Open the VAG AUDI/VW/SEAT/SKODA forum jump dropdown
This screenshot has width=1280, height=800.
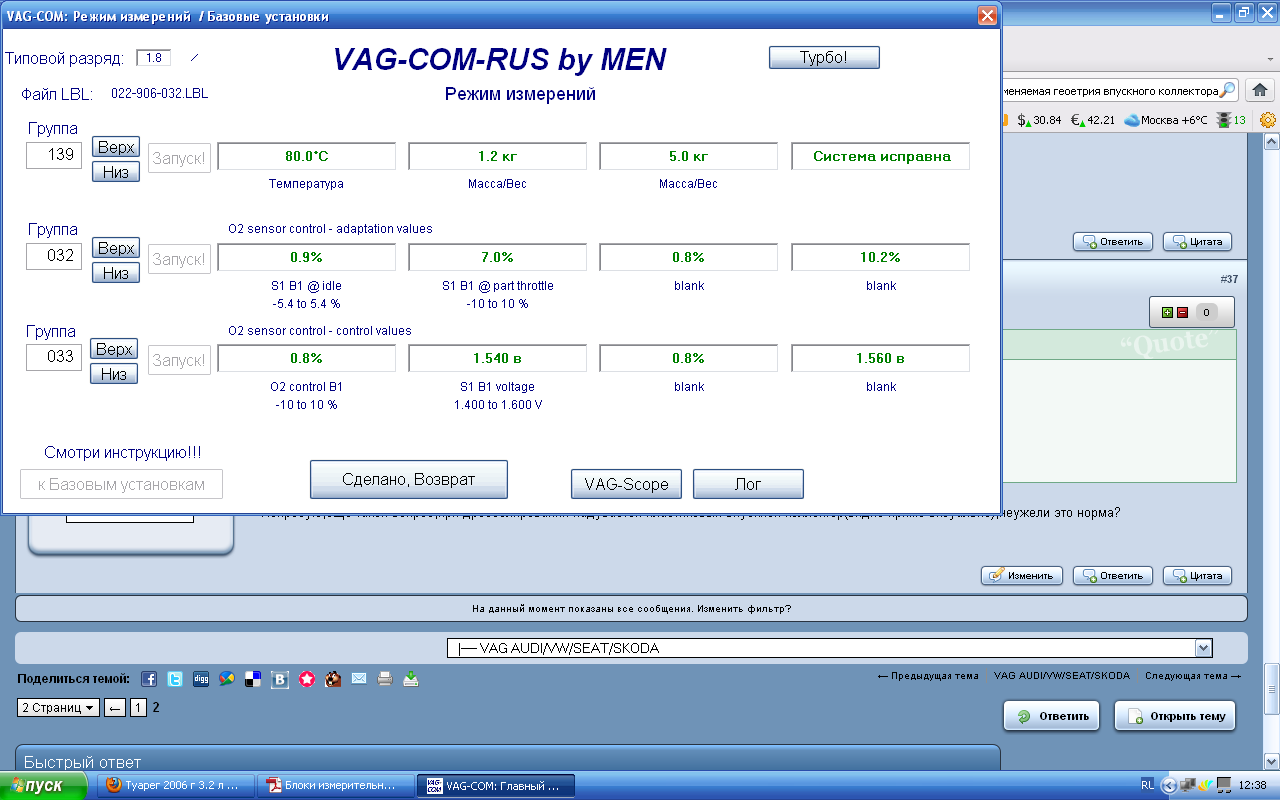(830, 648)
